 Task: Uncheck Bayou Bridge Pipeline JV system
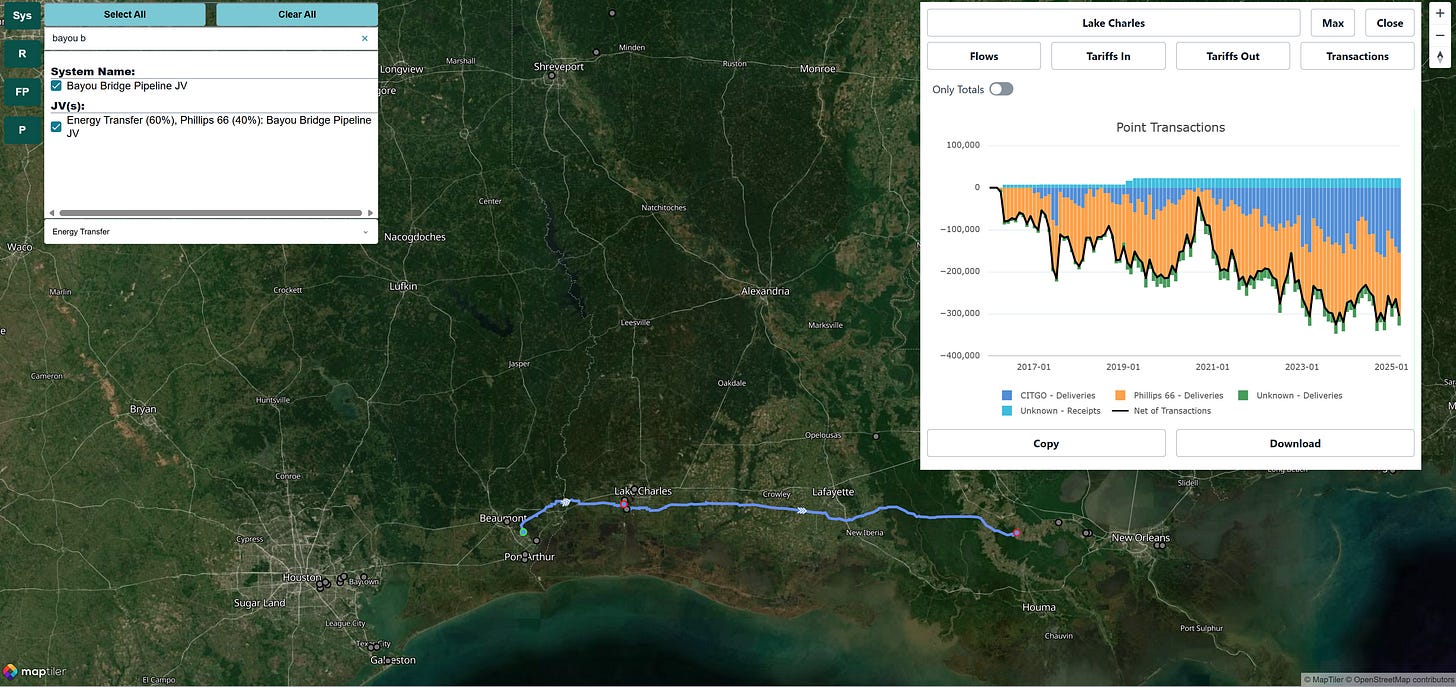[x=57, y=86]
